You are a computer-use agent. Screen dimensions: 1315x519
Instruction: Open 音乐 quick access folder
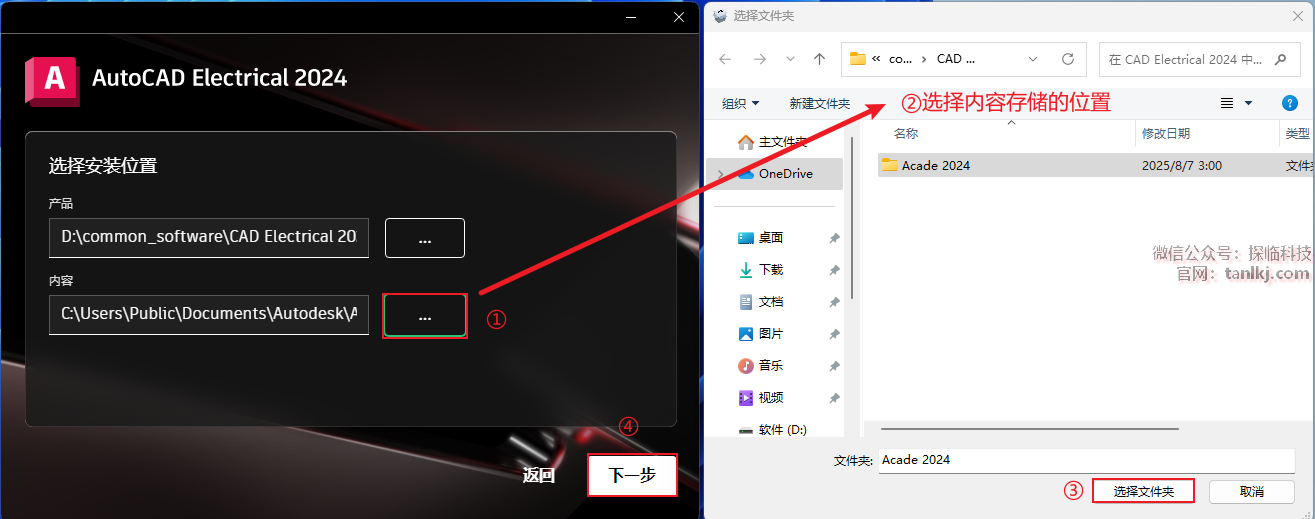[x=771, y=365]
